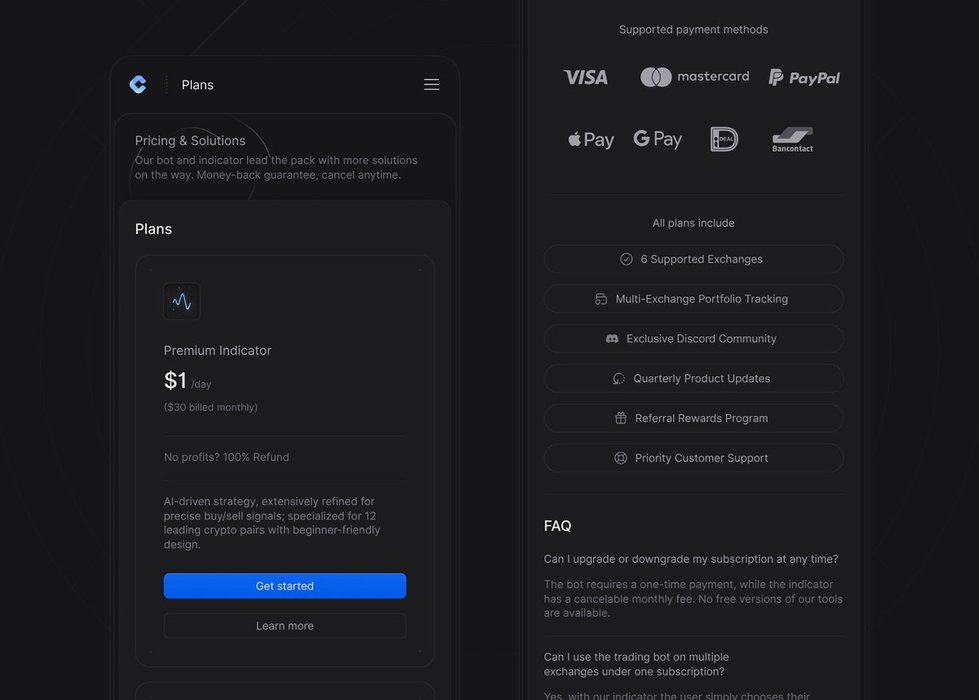Click the Premium Indicator plan title
This screenshot has height=700, width=979.
[x=217, y=350]
